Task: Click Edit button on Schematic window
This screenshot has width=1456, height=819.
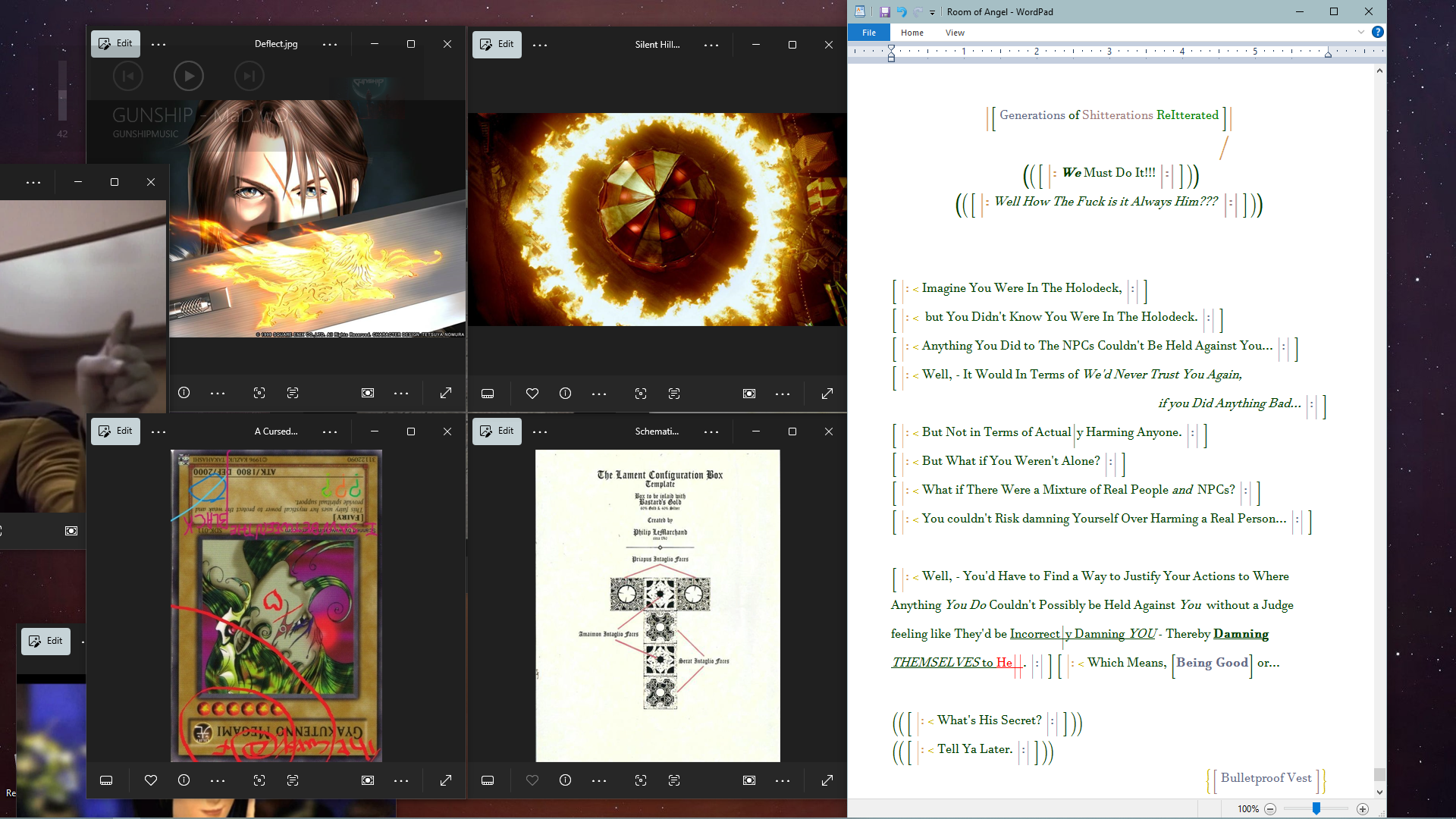Action: tap(497, 431)
